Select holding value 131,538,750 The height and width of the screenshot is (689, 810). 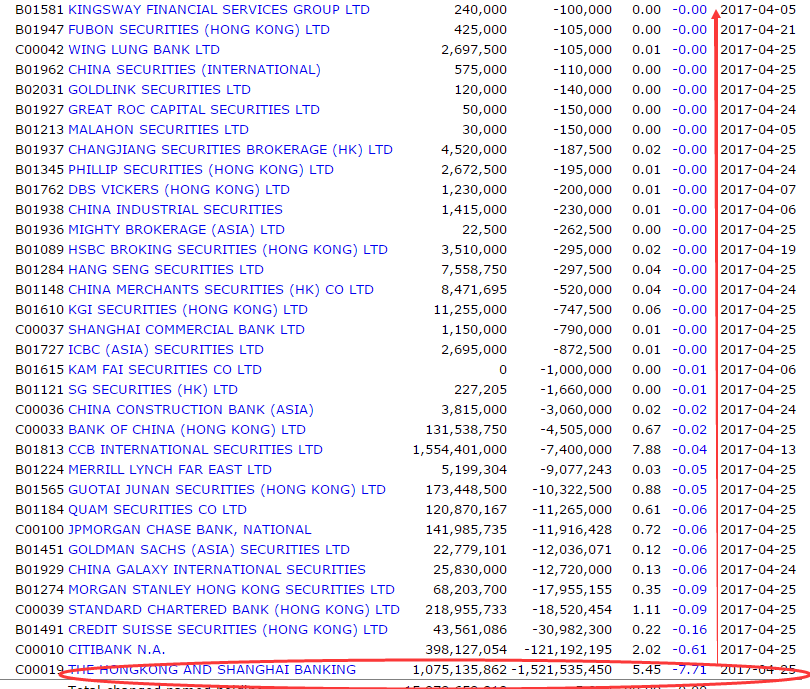point(466,430)
